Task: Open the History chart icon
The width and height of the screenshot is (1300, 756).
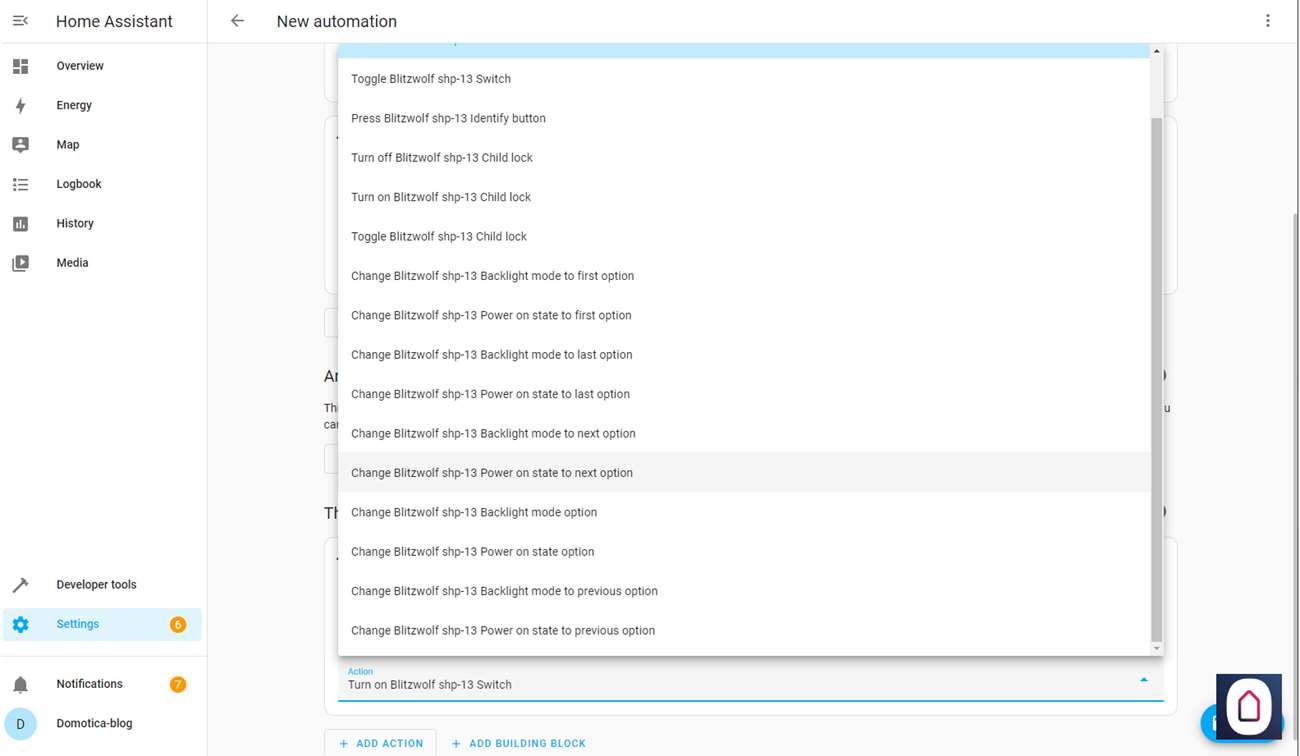Action: point(20,224)
